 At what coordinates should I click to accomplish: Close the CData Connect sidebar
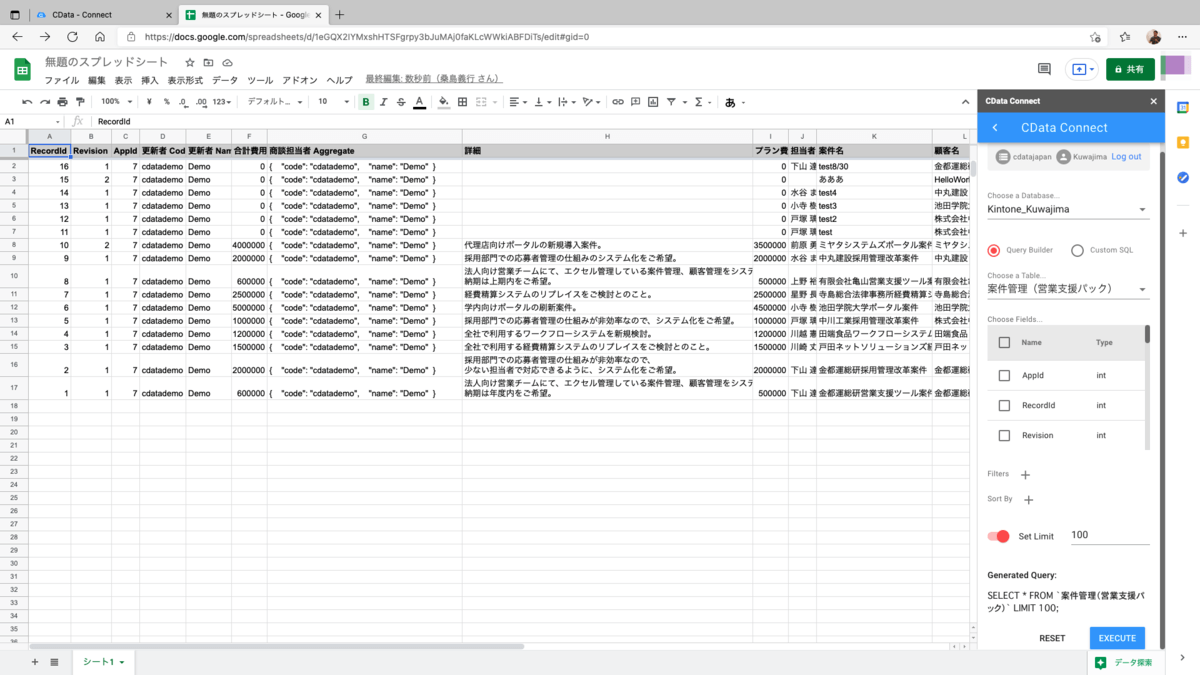[1153, 101]
